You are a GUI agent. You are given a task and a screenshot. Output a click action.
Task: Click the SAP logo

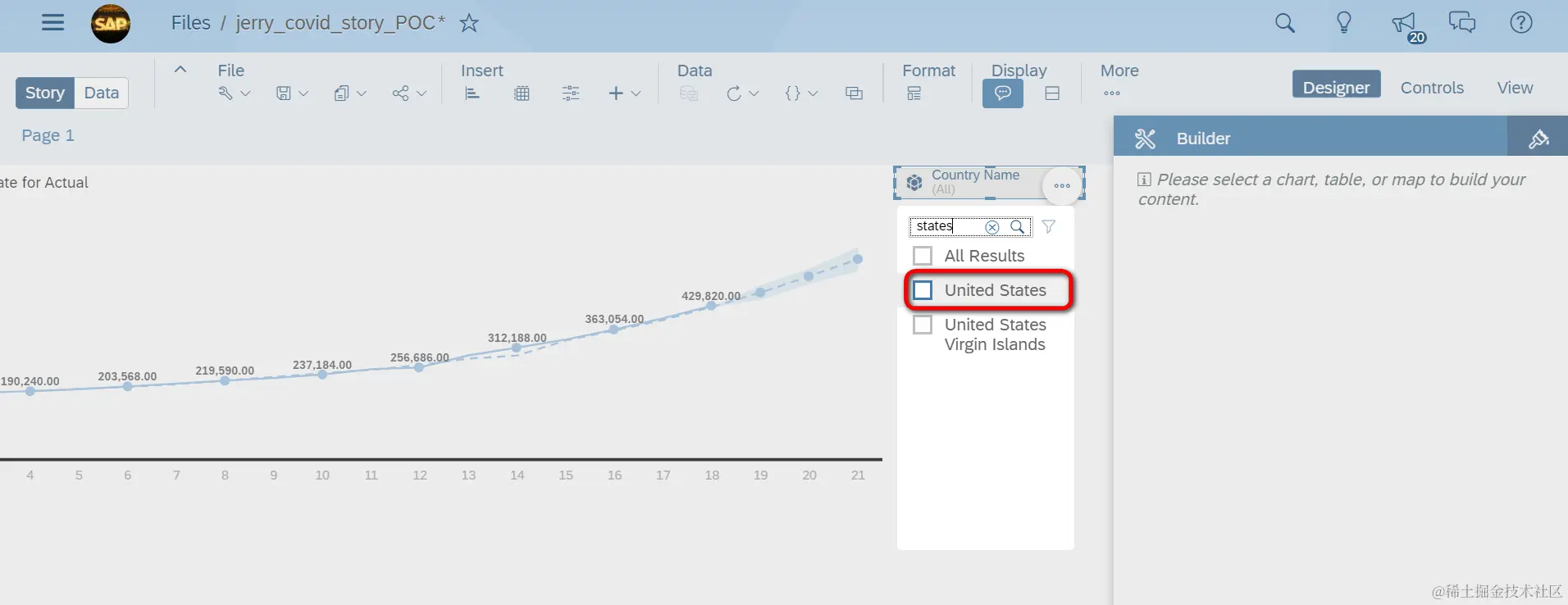(111, 23)
